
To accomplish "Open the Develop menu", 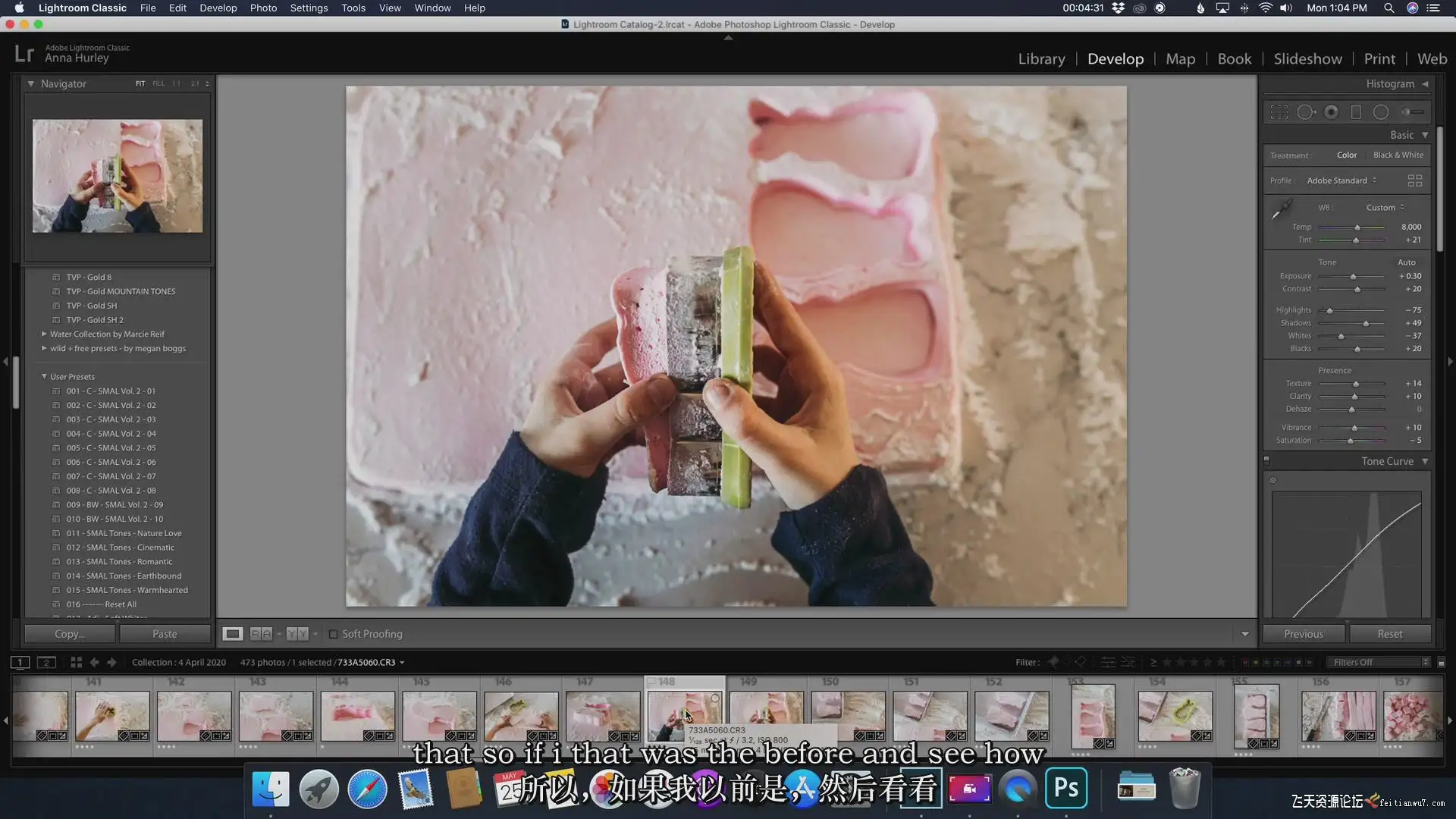I will tap(218, 8).
